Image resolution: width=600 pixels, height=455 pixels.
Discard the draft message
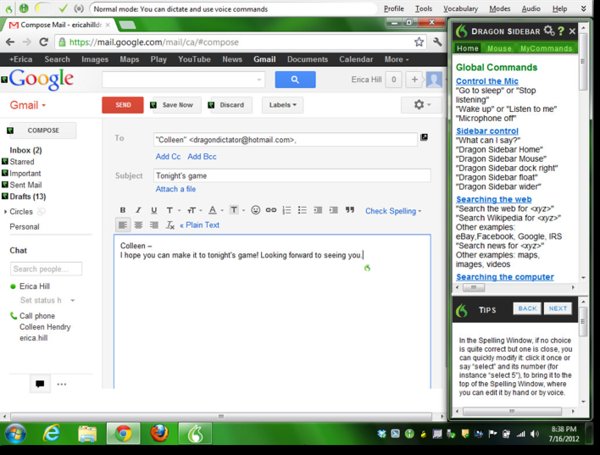(x=231, y=105)
